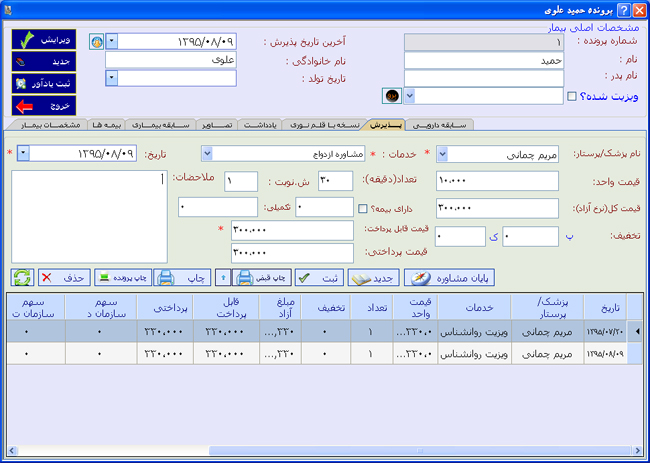Open the یادداشت notes tab
This screenshot has height=463, width=650.
pos(260,125)
